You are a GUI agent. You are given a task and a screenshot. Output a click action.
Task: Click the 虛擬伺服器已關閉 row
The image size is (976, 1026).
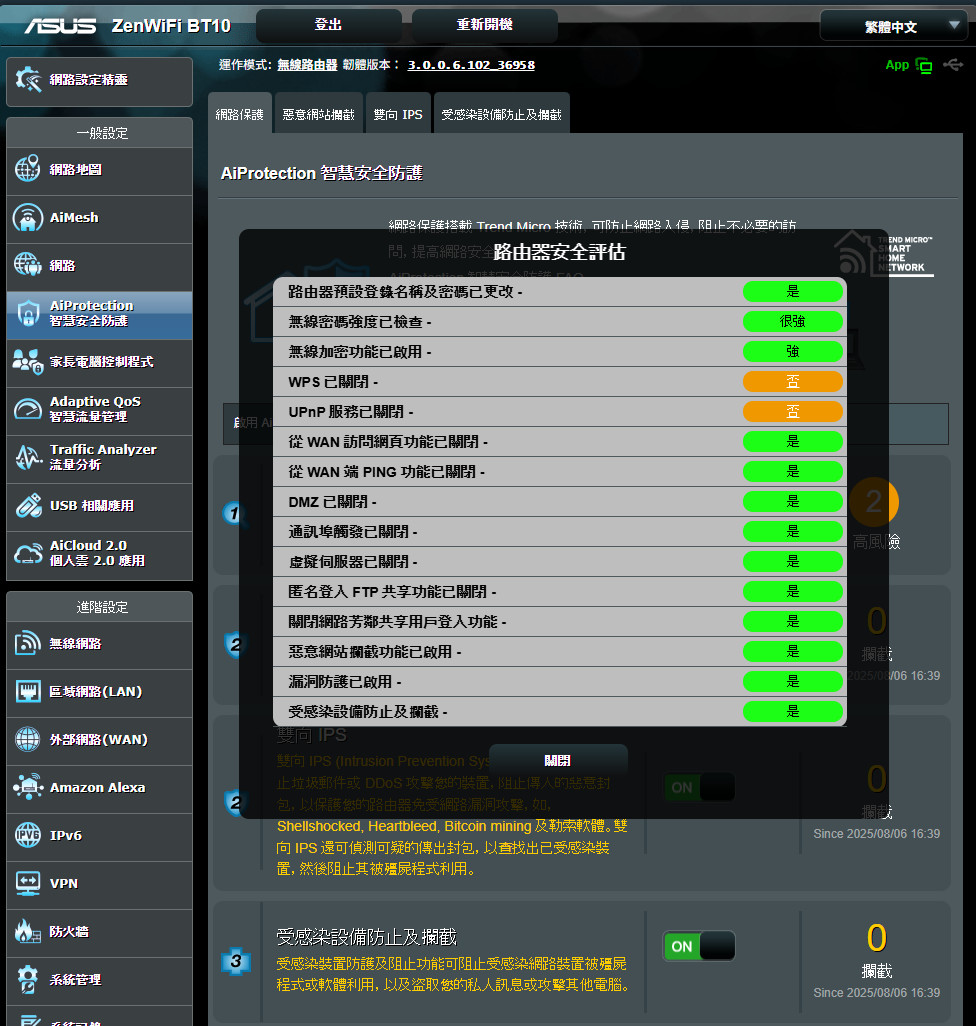tap(560, 561)
